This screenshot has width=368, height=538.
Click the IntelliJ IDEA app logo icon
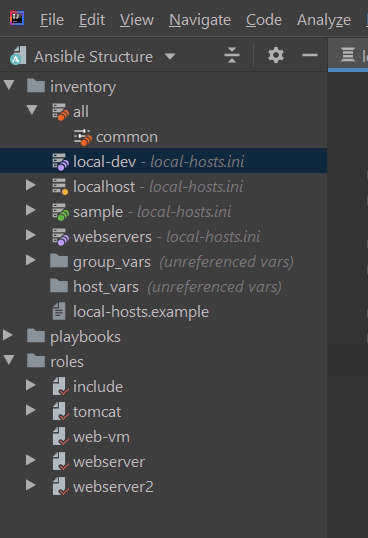(17, 18)
